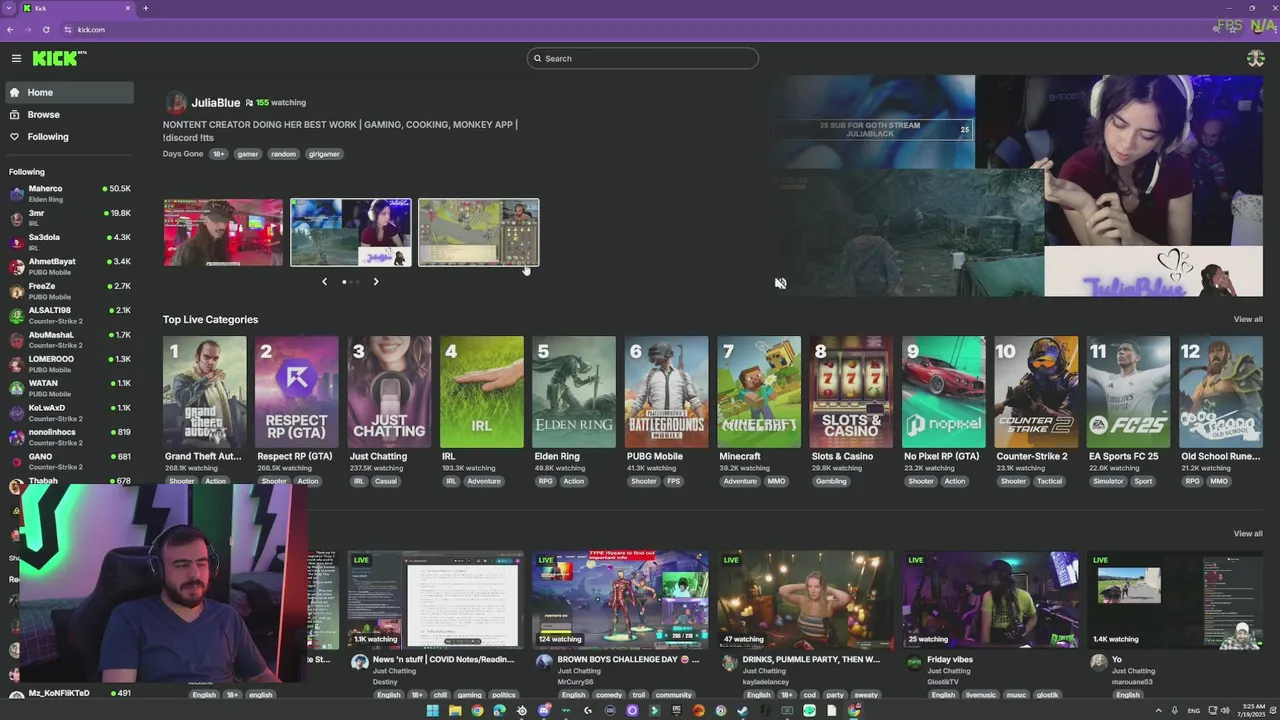The height and width of the screenshot is (720, 1280).
Task: Open PUBG Mobile category card
Action: [667, 392]
